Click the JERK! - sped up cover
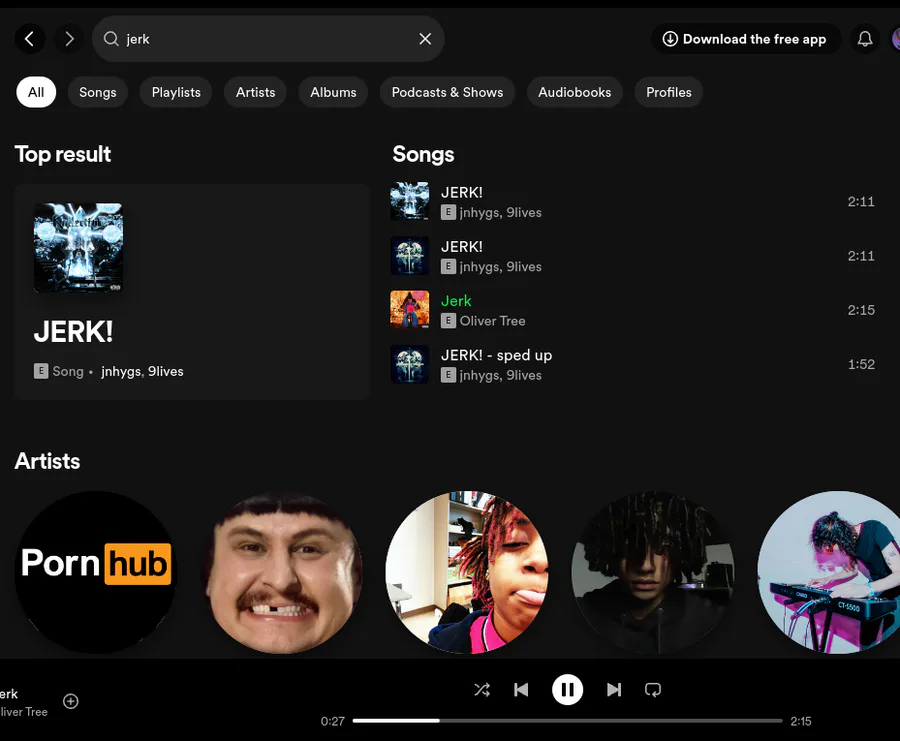 click(410, 364)
